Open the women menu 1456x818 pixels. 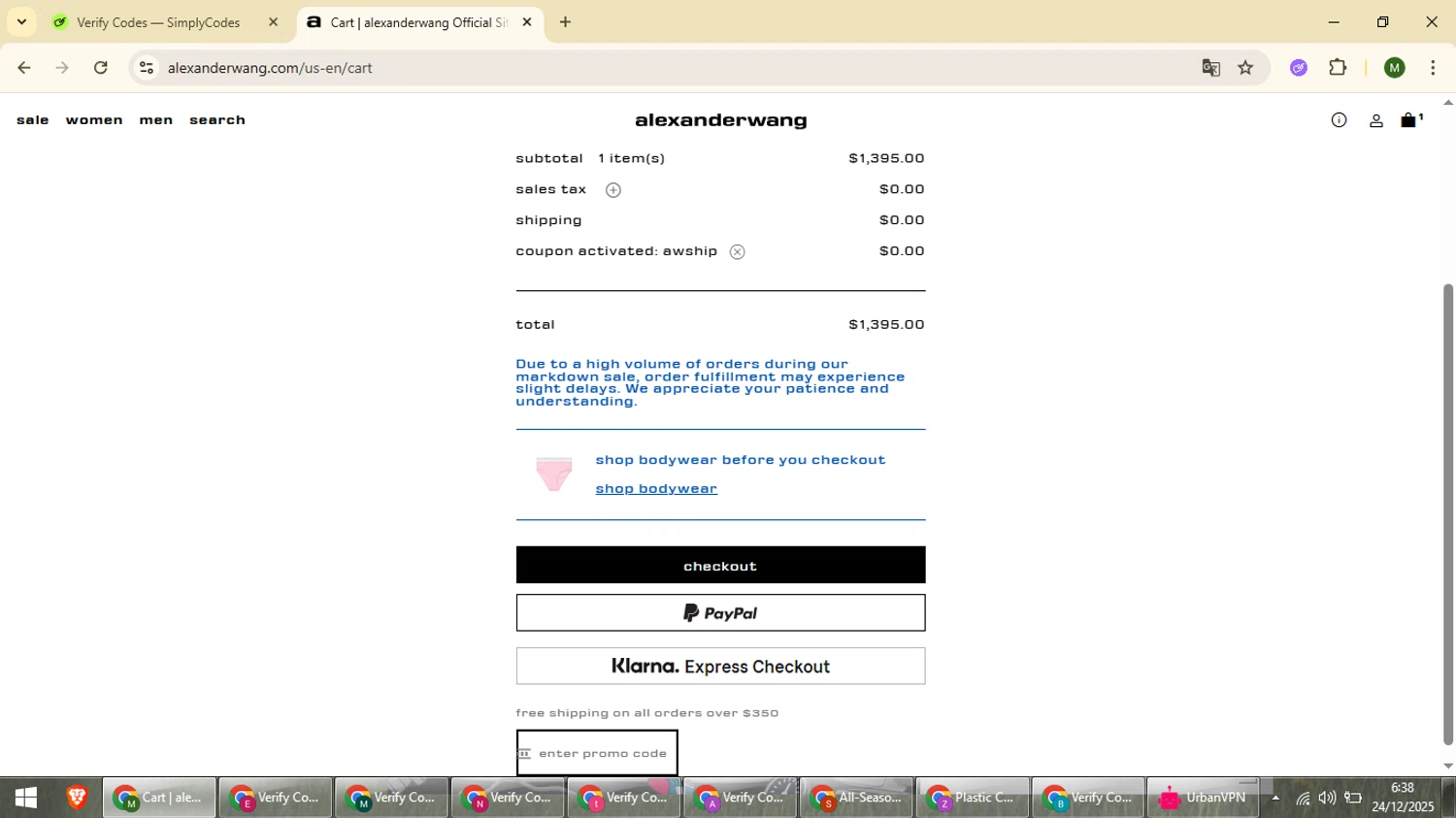click(x=94, y=120)
